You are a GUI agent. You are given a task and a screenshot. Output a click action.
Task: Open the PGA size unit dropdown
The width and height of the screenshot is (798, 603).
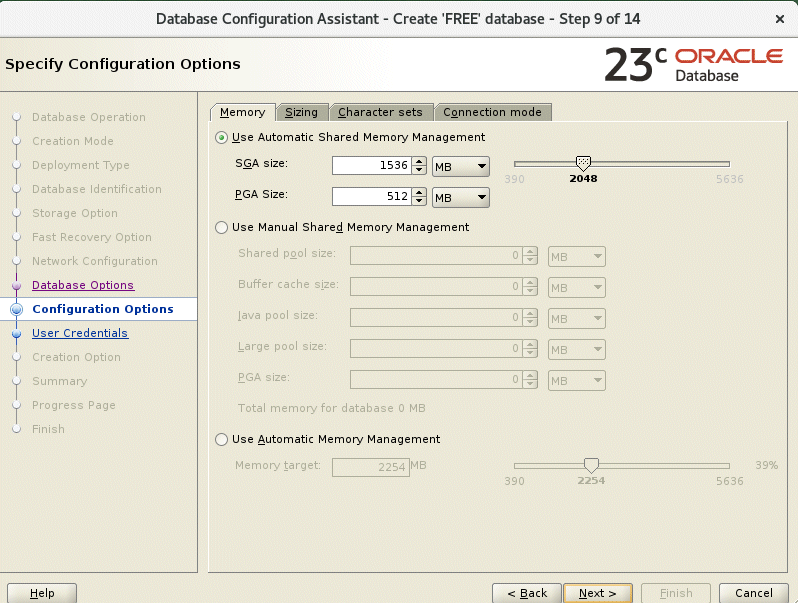coord(460,198)
